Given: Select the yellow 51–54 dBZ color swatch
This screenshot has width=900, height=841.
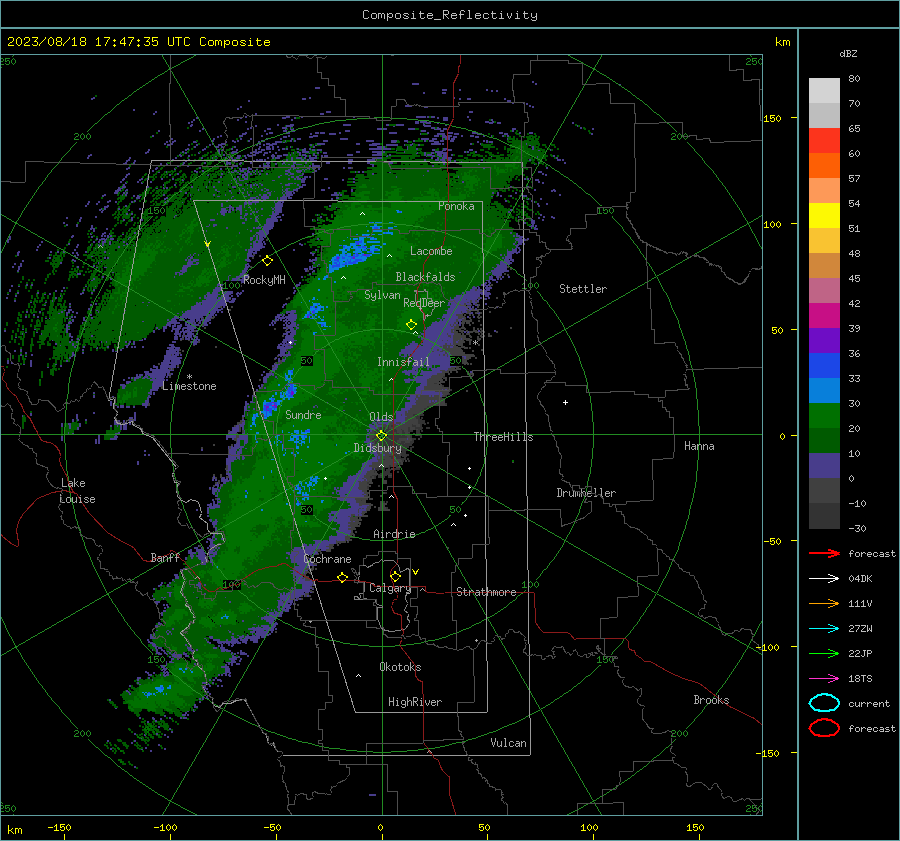Looking at the screenshot, I should [824, 216].
